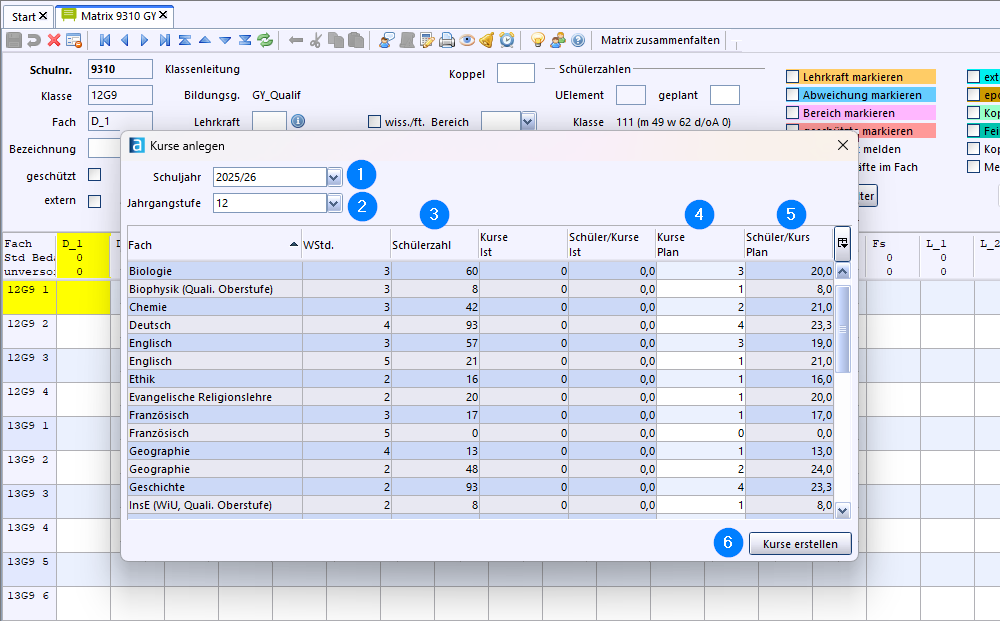Expand the Jahrgangstufe dropdown
This screenshot has height=621, width=1000.
[334, 203]
